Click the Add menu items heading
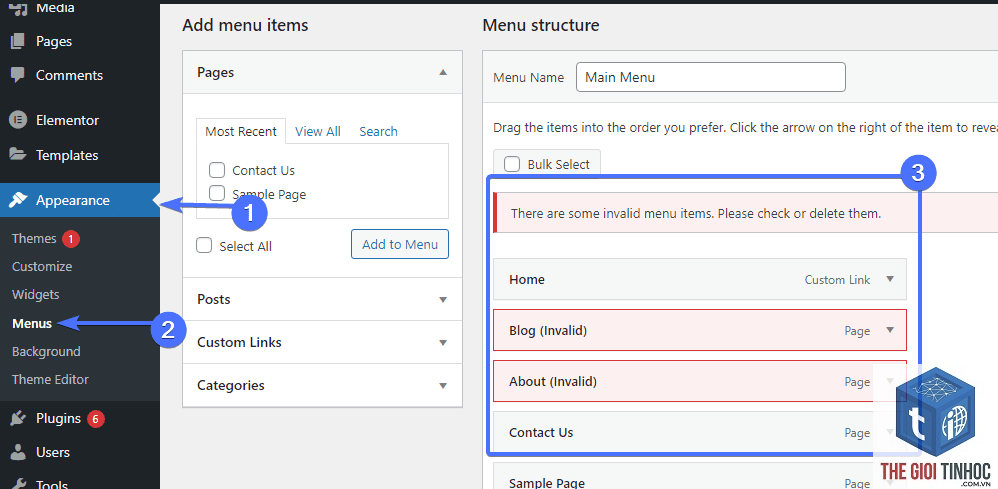998x489 pixels. click(245, 25)
